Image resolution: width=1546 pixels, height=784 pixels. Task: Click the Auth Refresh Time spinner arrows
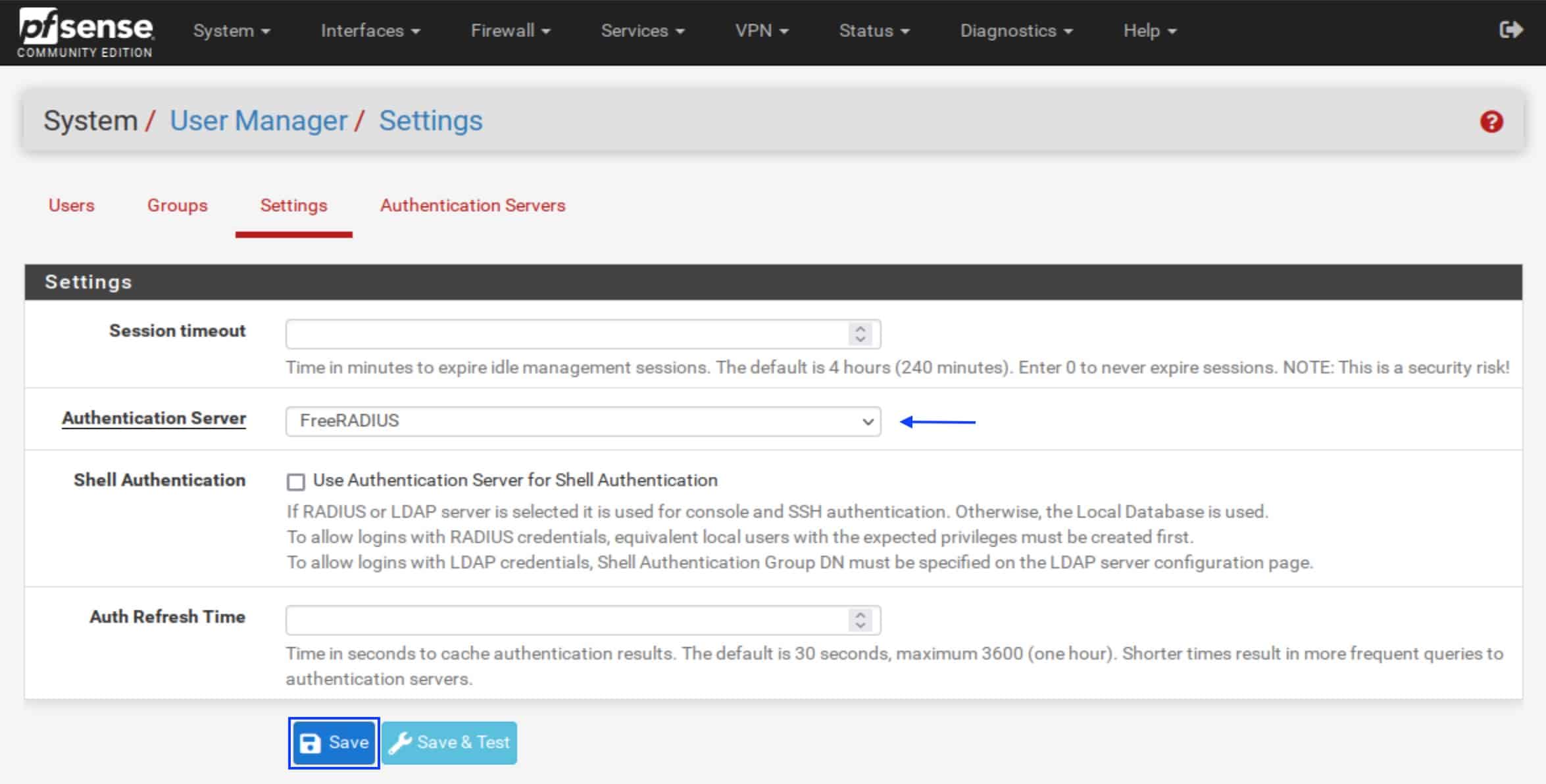point(860,620)
